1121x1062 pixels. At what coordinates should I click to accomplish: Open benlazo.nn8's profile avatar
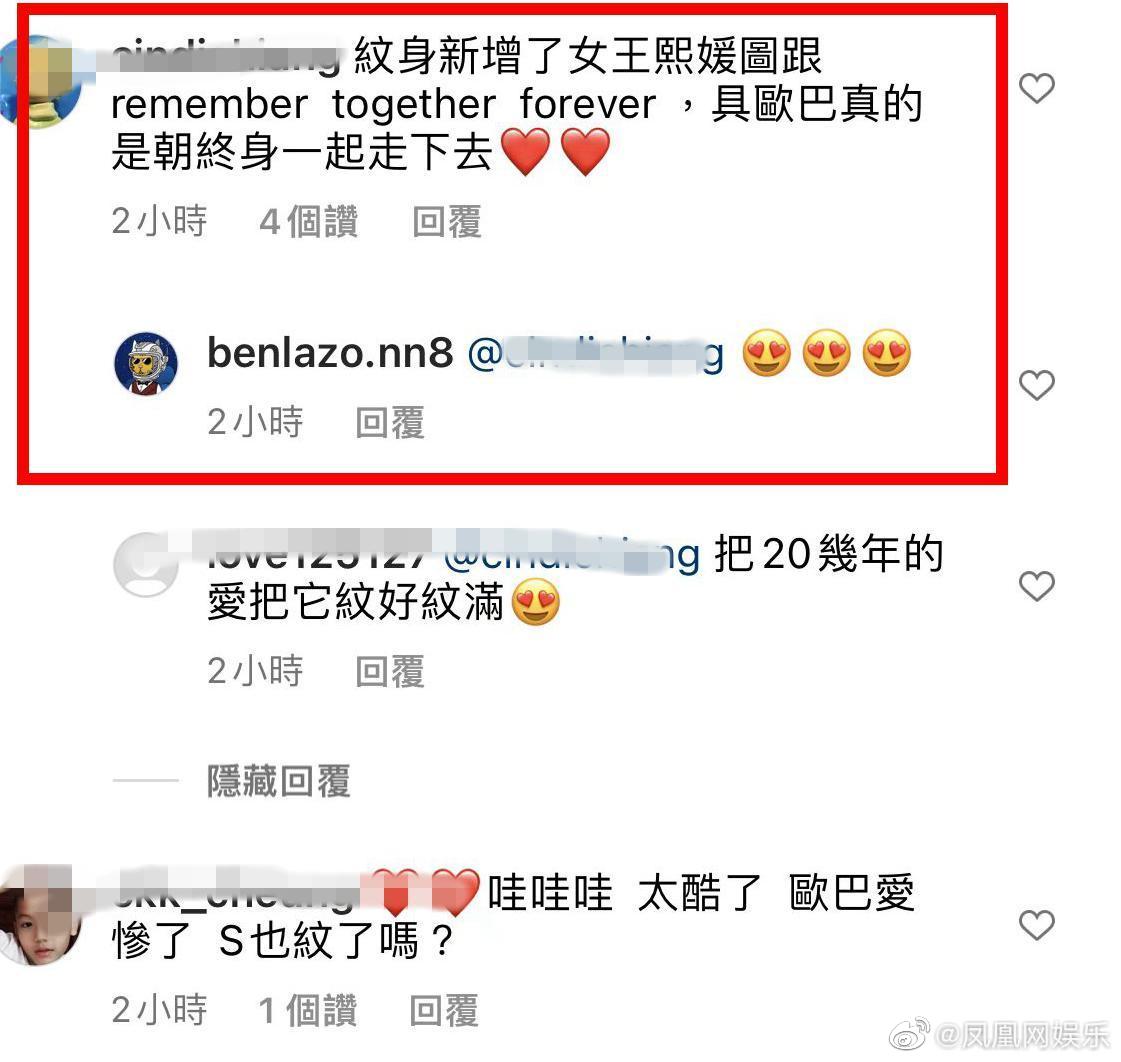(x=146, y=363)
